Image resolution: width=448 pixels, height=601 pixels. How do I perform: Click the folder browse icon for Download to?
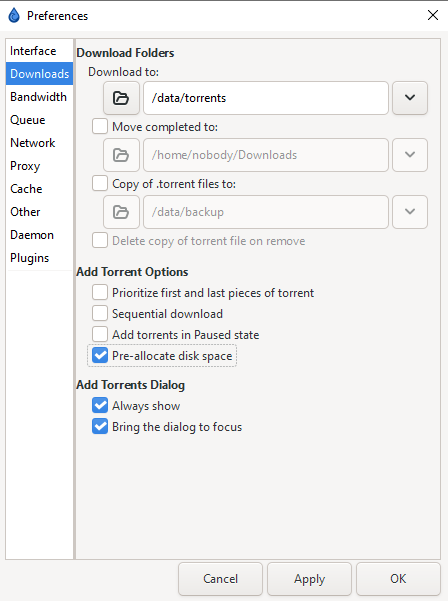coord(121,98)
